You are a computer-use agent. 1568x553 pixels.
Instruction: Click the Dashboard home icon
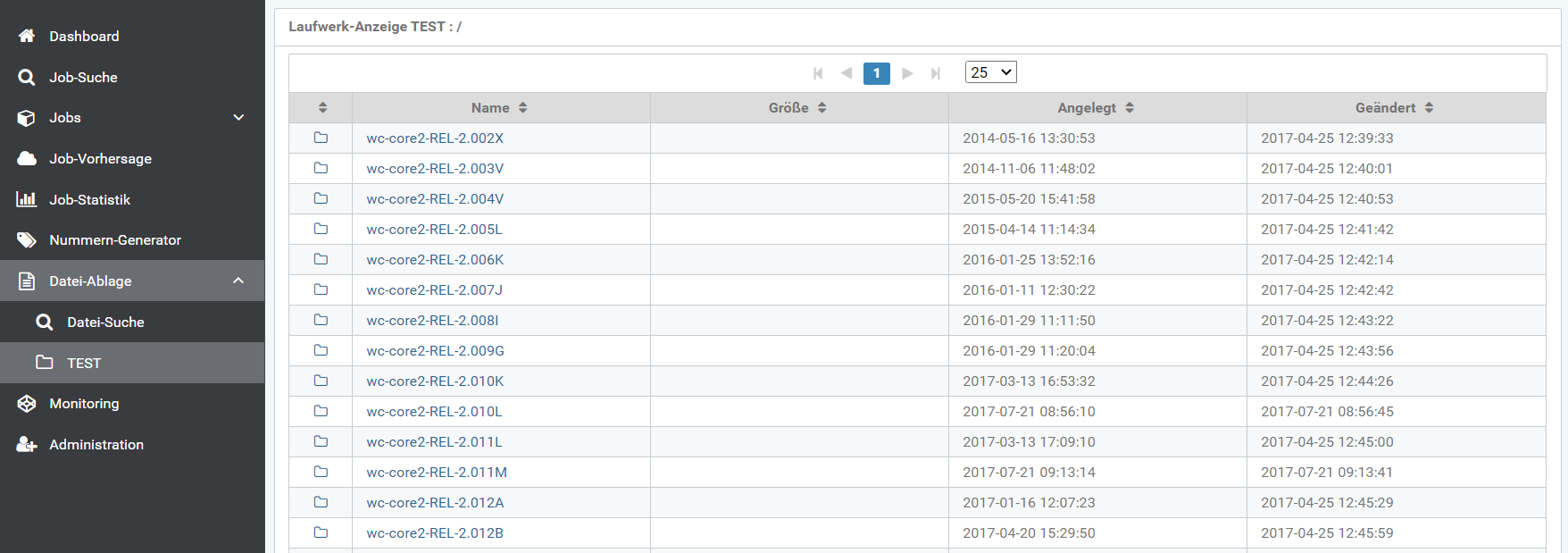pos(27,36)
